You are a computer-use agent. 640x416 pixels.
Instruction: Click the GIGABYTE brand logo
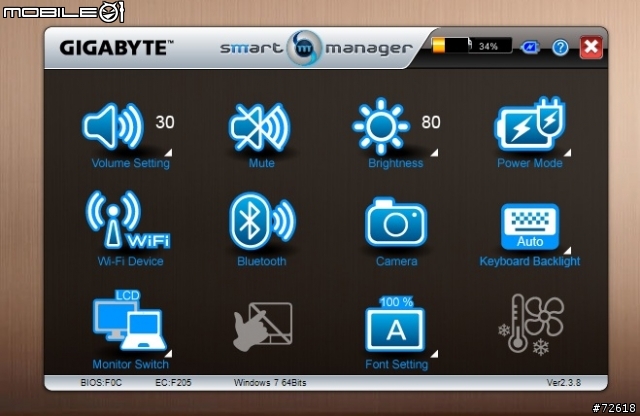click(x=116, y=48)
